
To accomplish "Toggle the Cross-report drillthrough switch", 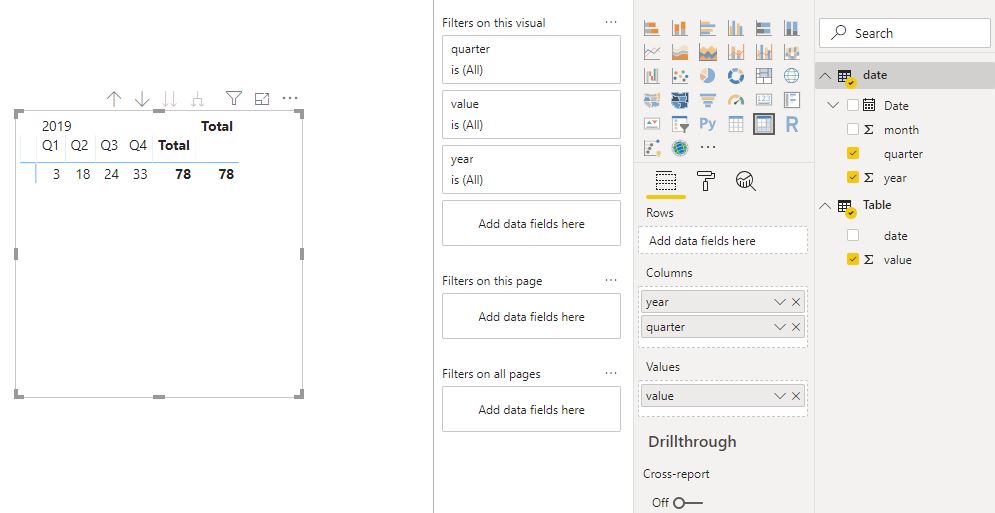I will click(688, 503).
